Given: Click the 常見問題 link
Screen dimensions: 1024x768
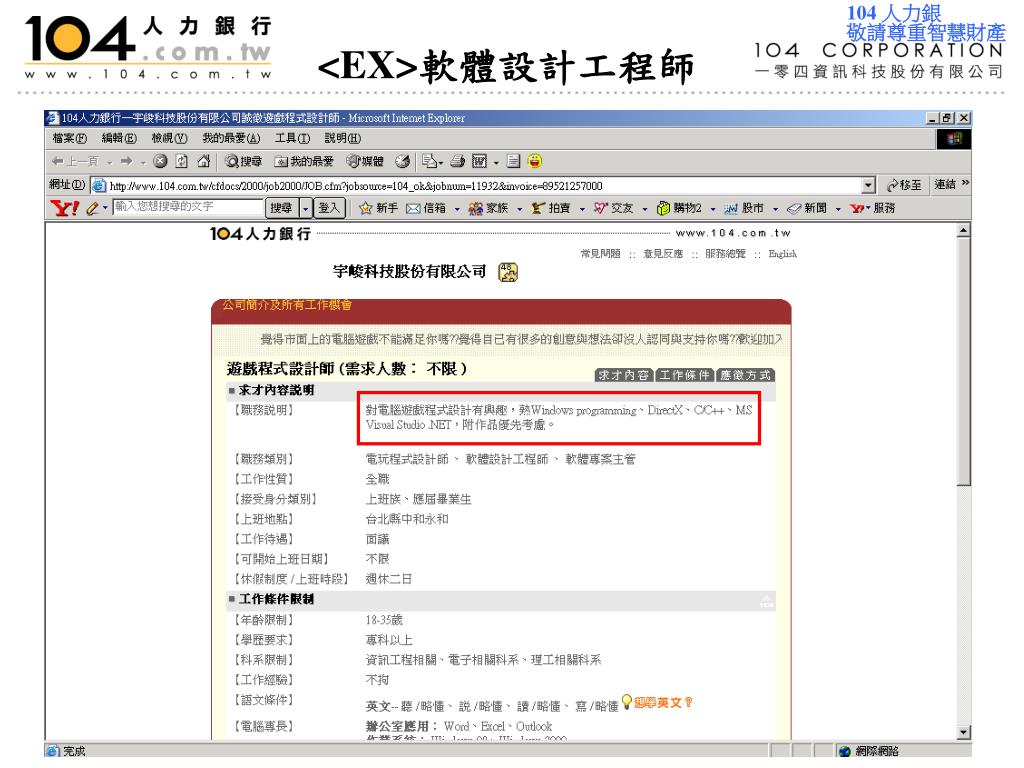Looking at the screenshot, I should pyautogui.click(x=600, y=253).
